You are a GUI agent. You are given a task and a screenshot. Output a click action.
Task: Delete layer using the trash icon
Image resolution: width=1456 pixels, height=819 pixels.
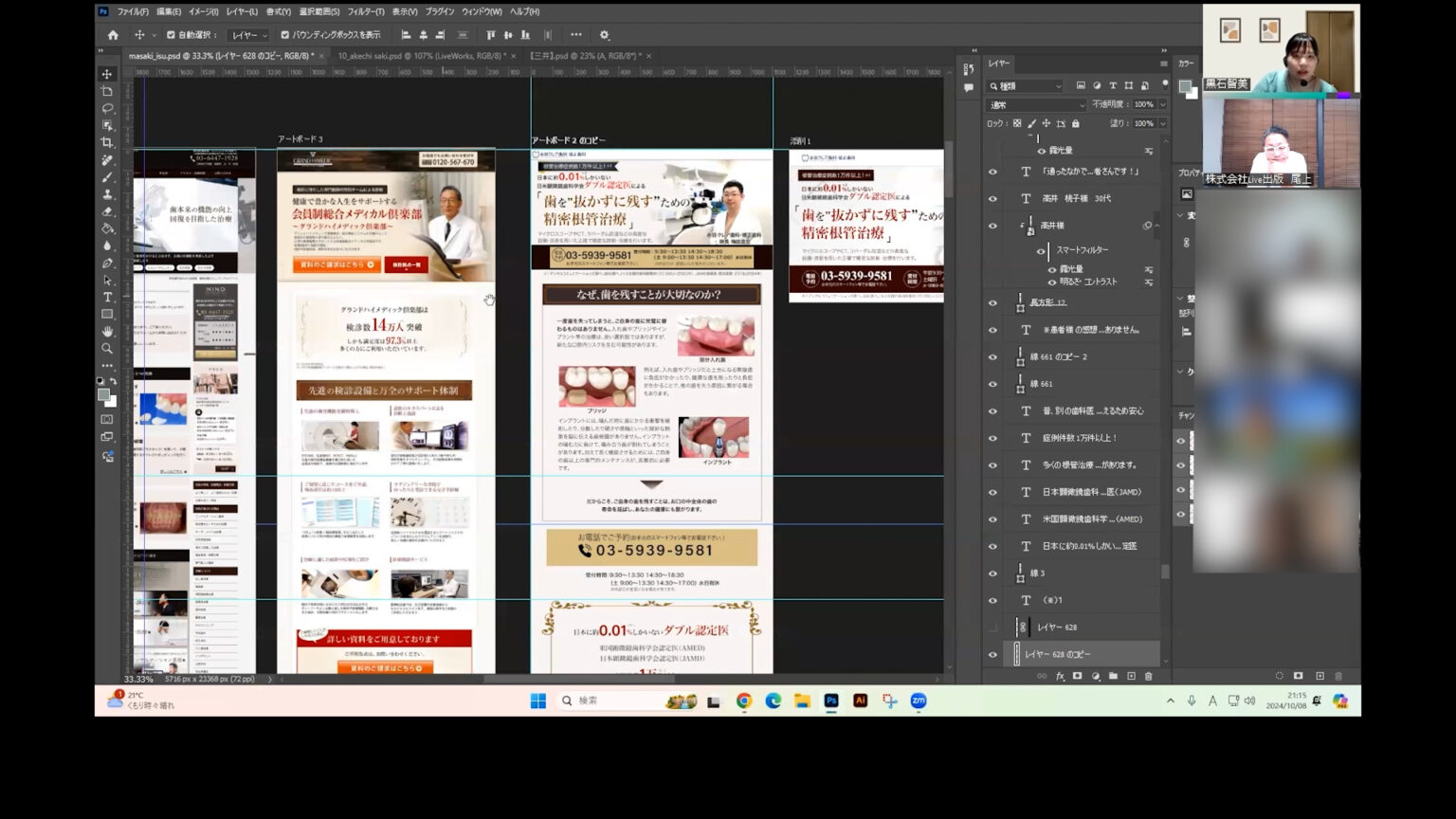pos(1148,676)
